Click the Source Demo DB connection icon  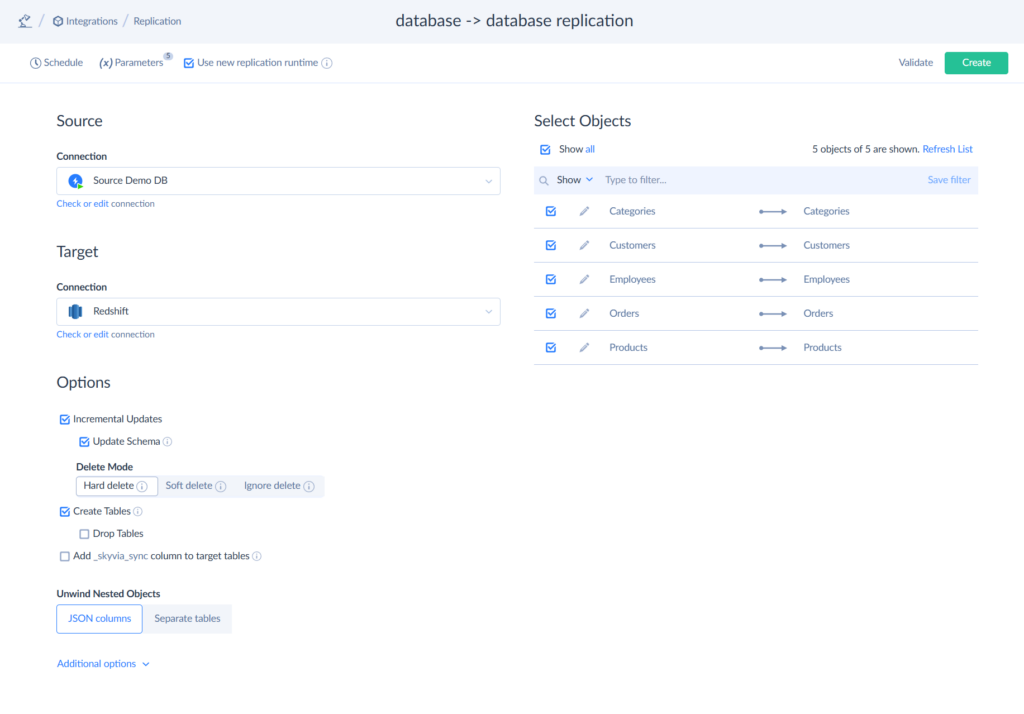[76, 181]
